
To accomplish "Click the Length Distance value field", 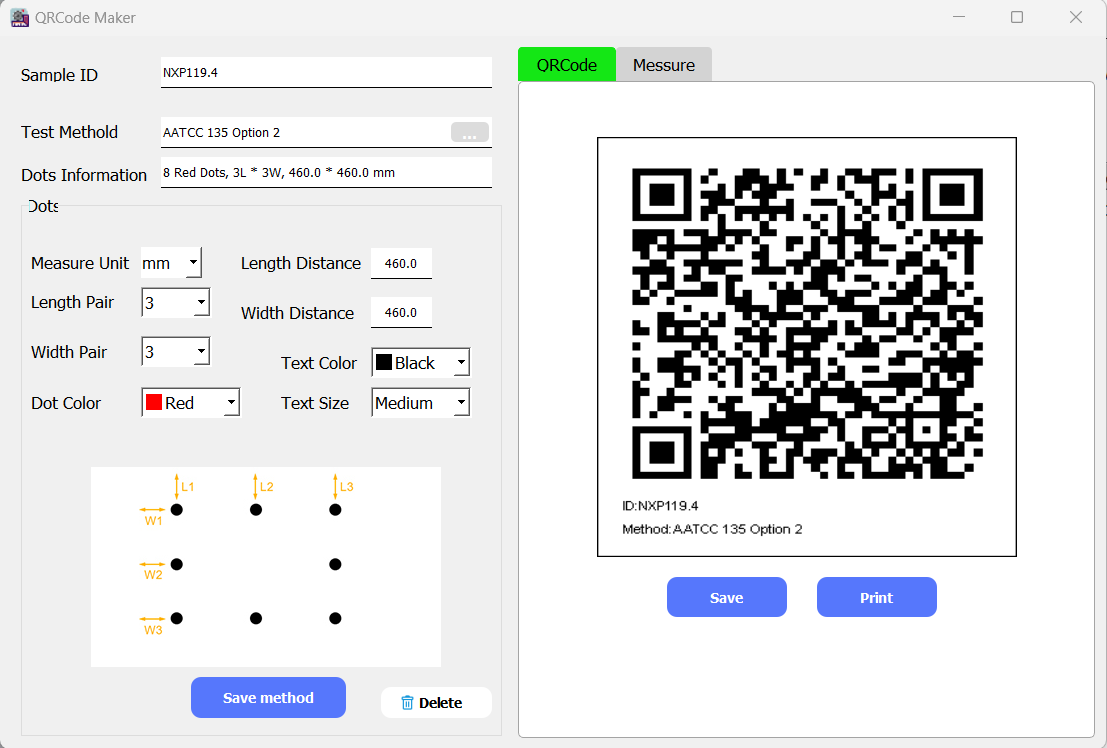I will pyautogui.click(x=401, y=263).
